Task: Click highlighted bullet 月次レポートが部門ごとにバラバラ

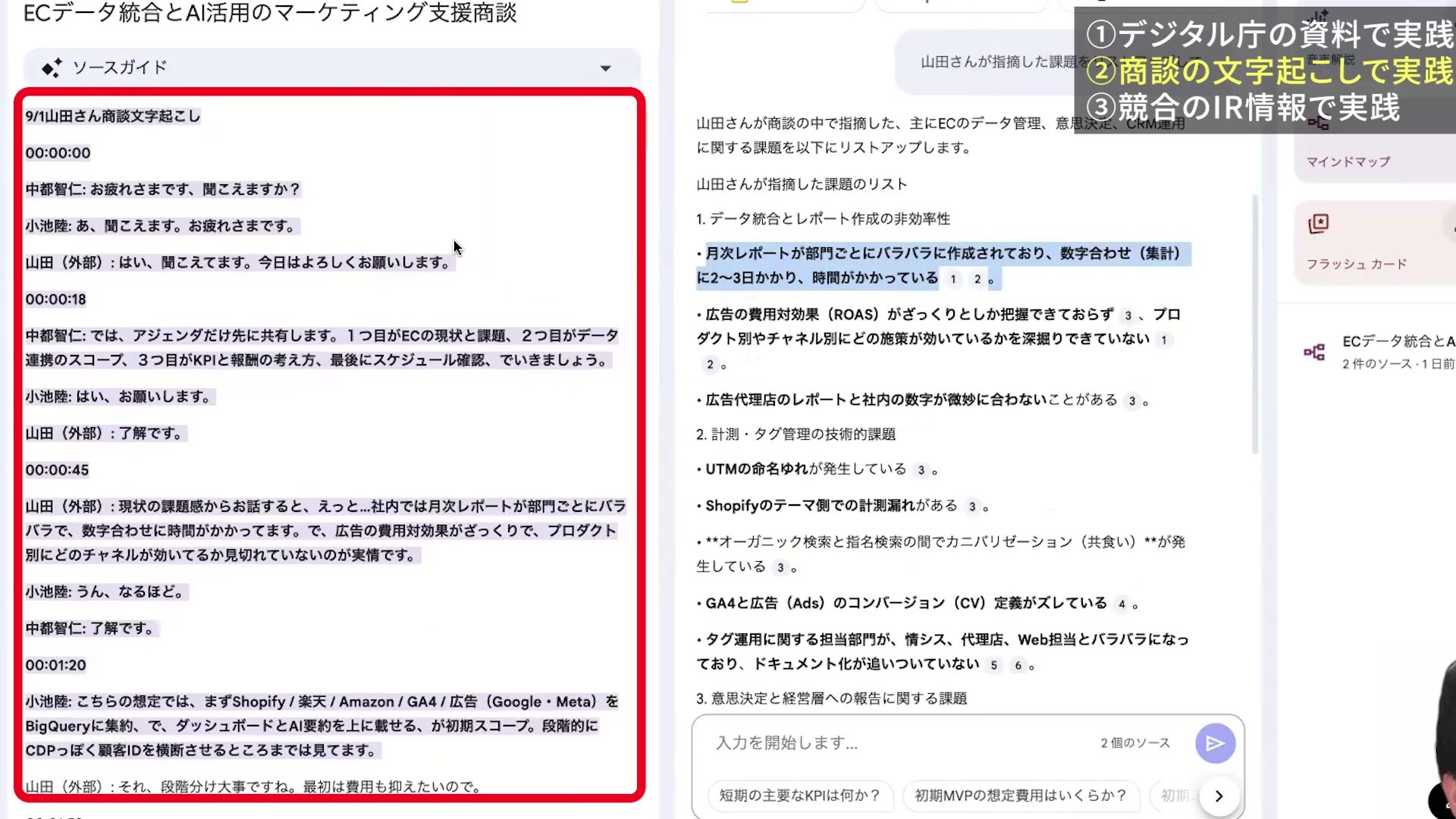Action: pos(943,265)
